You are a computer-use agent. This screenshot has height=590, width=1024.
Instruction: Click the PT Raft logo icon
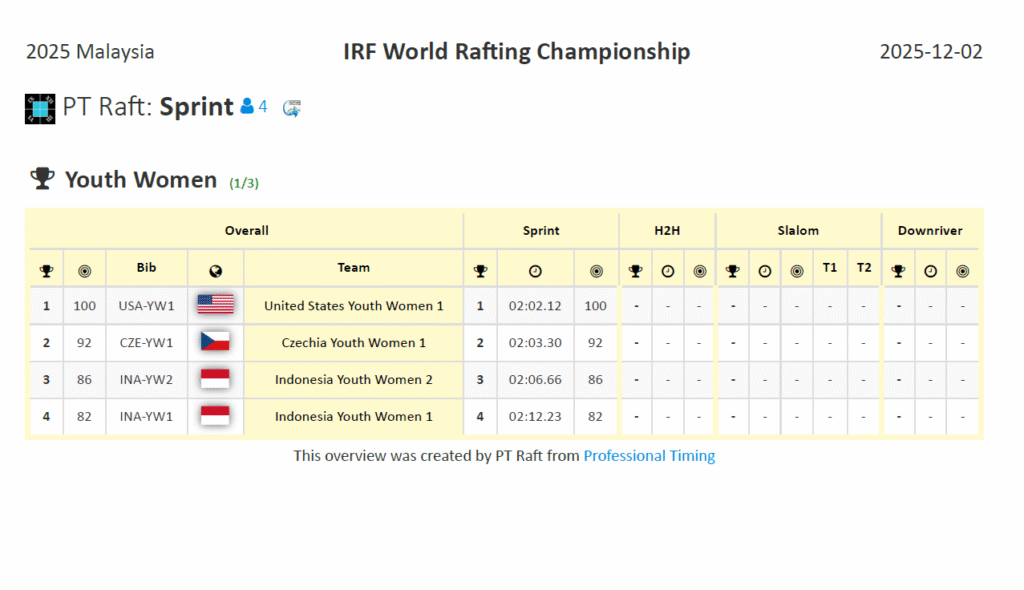pos(40,108)
